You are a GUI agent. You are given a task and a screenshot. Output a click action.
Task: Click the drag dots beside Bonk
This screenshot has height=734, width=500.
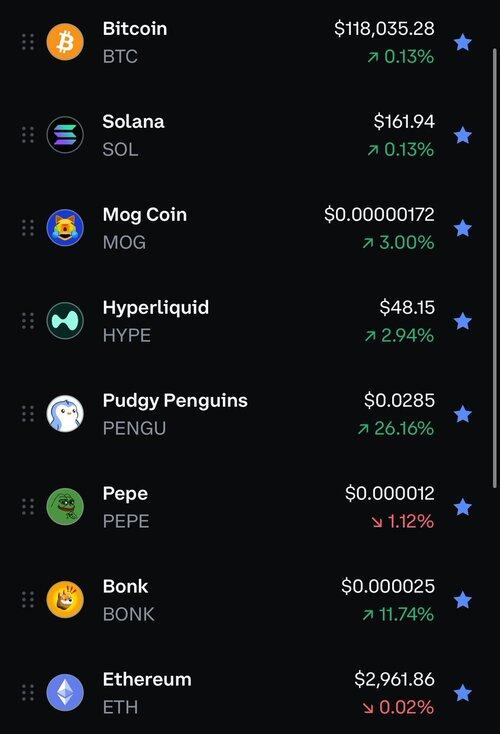click(28, 600)
